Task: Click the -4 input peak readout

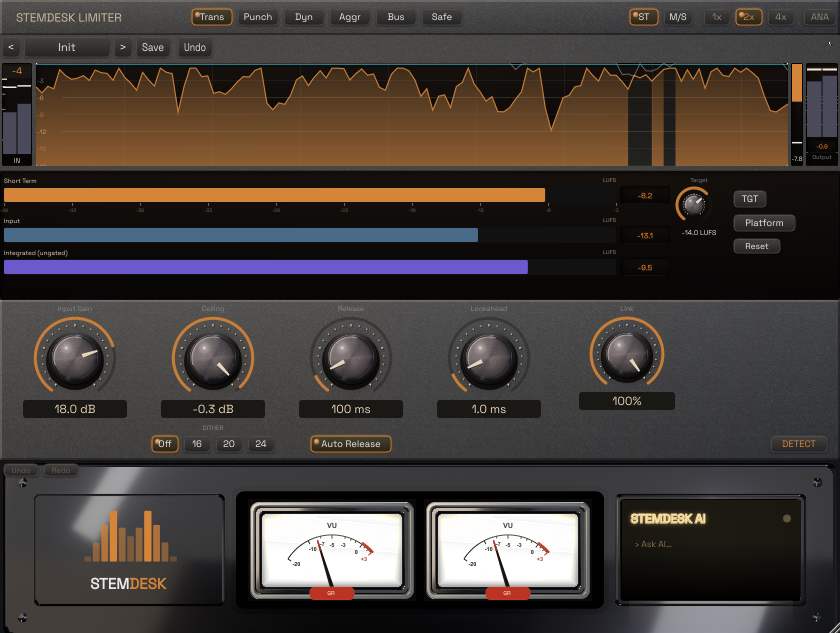Action: [17, 71]
